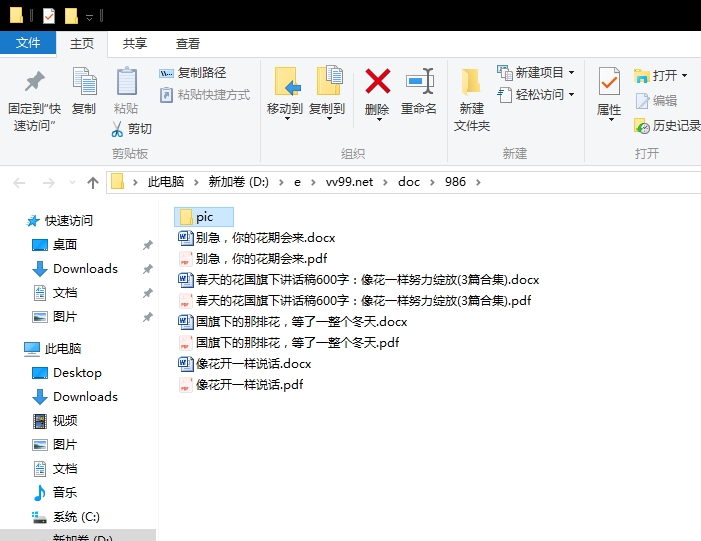The image size is (701, 541).
Task: Navigate back with the back arrow
Action: (19, 182)
